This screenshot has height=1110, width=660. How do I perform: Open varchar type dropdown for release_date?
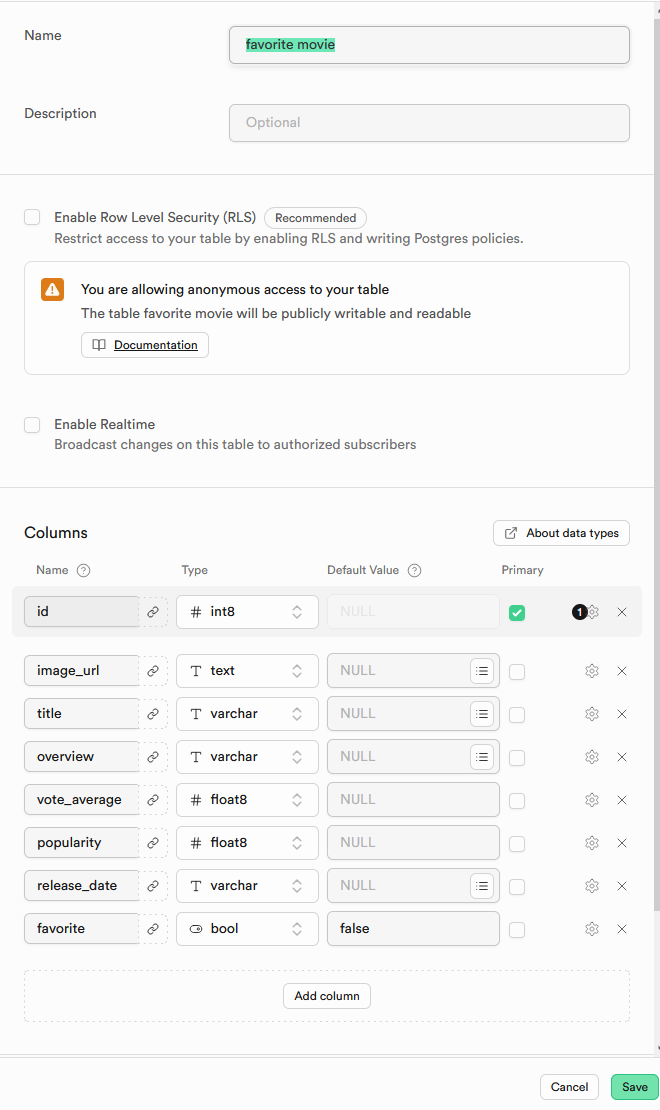[247, 886]
